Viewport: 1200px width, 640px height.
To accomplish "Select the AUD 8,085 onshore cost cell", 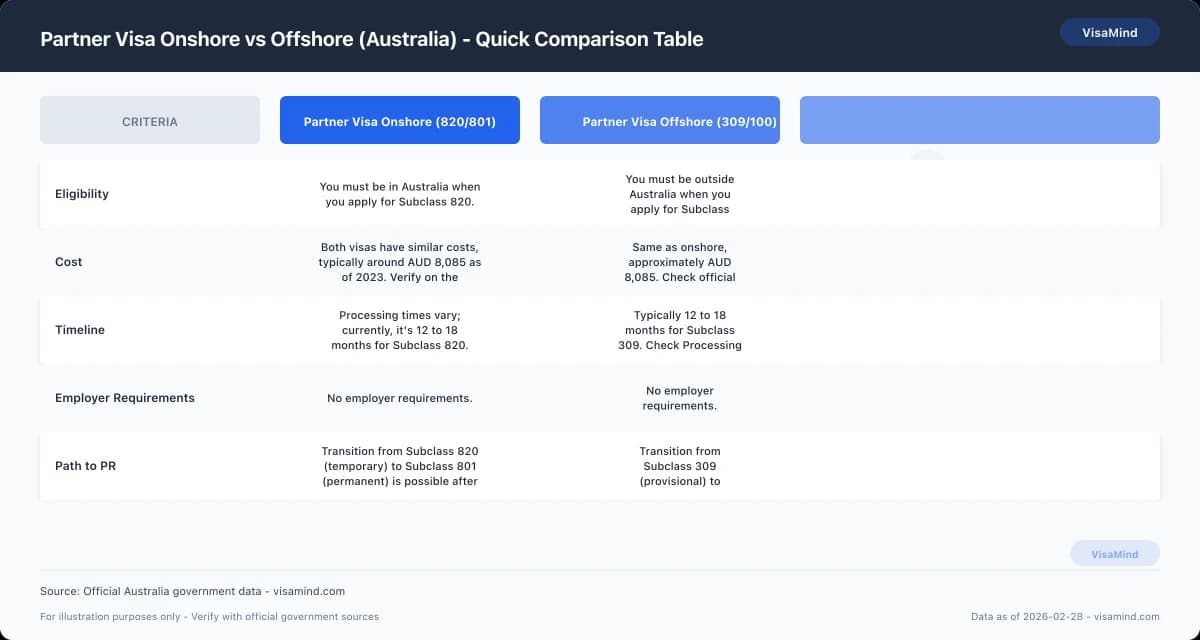I will pos(399,262).
